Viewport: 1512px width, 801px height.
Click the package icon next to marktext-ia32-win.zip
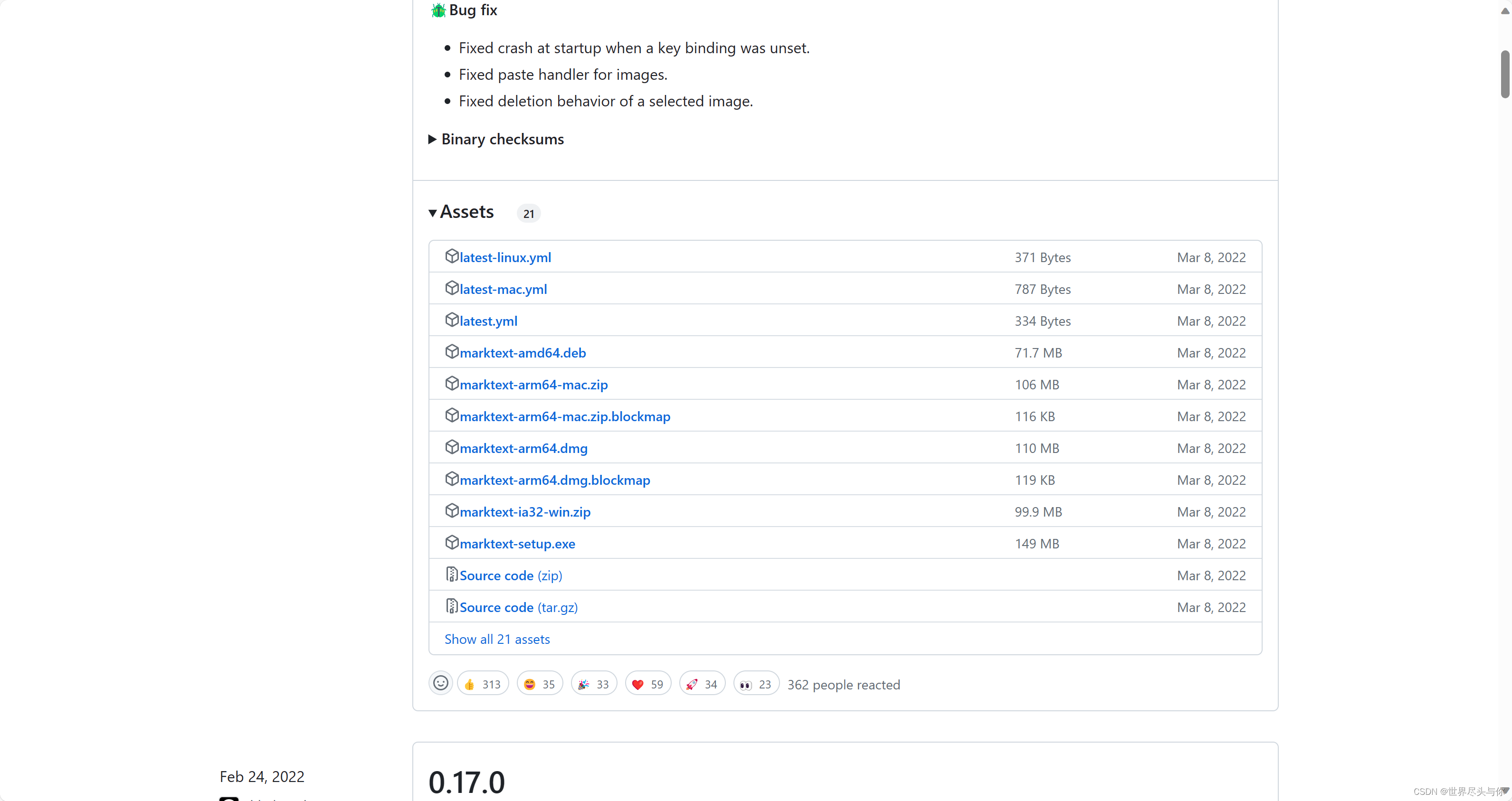tap(452, 510)
